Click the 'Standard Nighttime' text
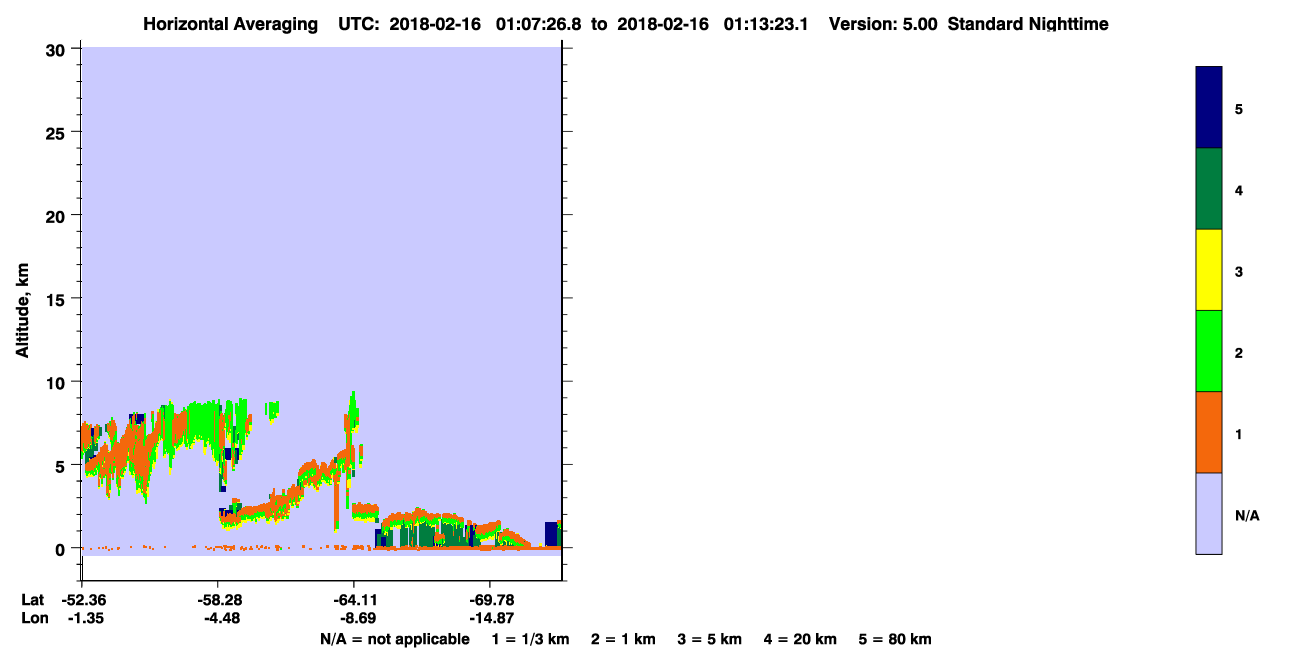The width and height of the screenshot is (1300, 667). 1028,24
